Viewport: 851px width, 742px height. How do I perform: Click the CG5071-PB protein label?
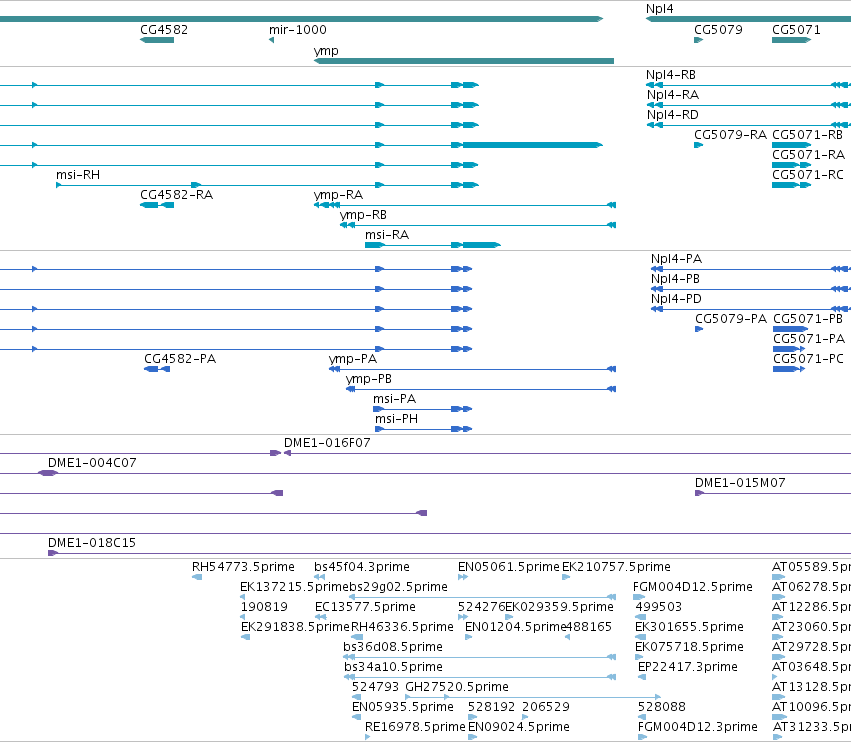coord(808,319)
